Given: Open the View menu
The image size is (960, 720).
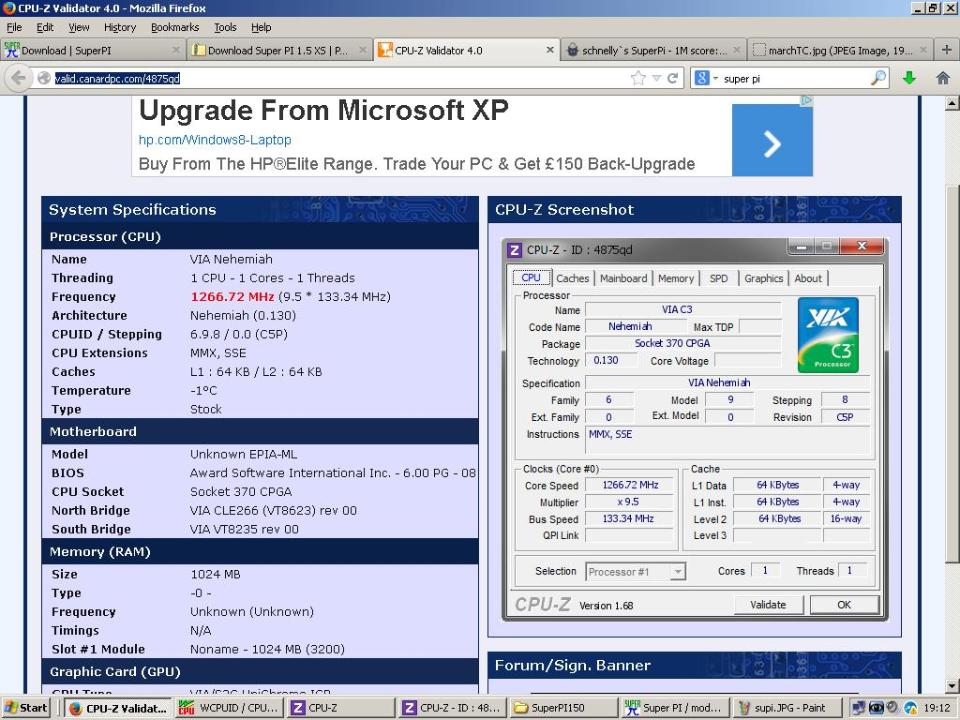Looking at the screenshot, I should click(x=78, y=28).
